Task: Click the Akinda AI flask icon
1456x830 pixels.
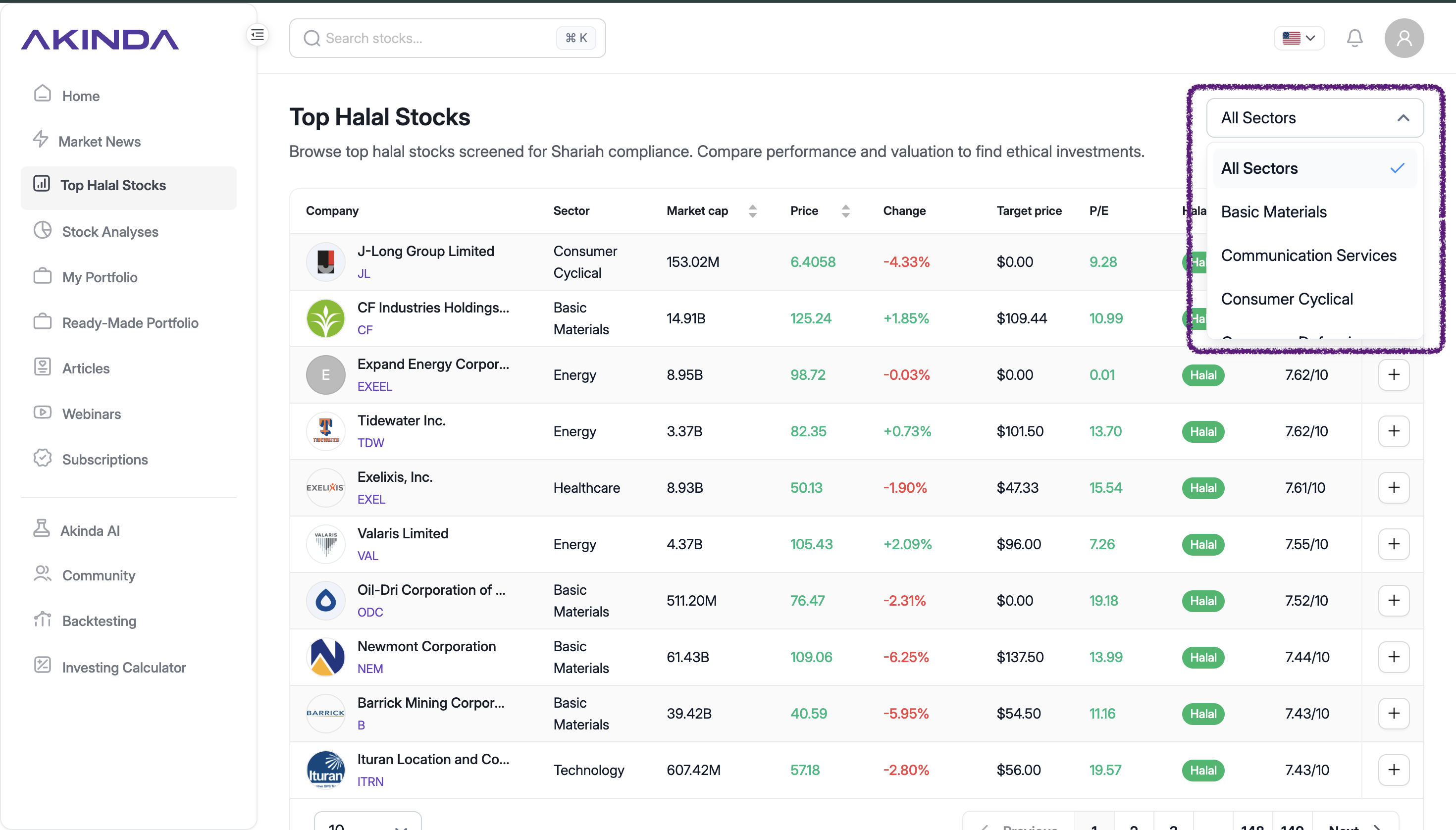Action: (42, 529)
